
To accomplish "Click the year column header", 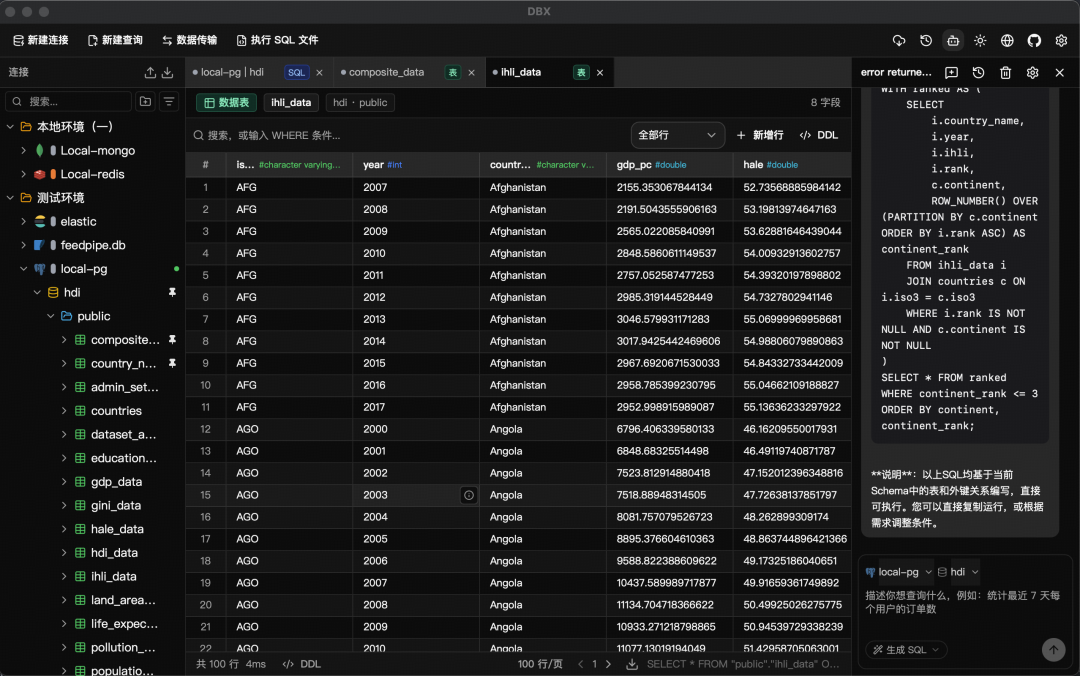I will (416, 165).
